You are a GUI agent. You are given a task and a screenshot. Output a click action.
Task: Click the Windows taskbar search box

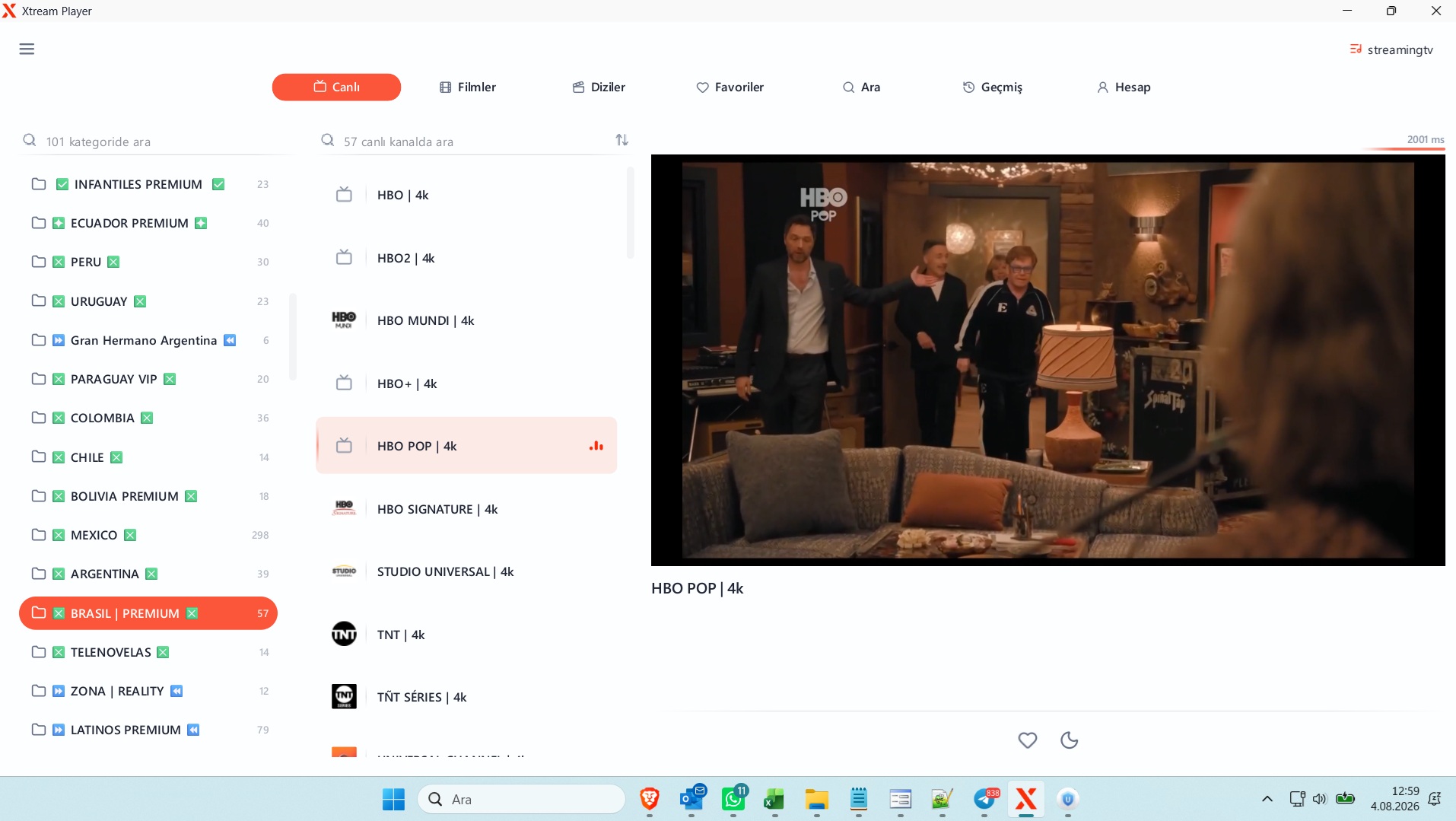[521, 799]
